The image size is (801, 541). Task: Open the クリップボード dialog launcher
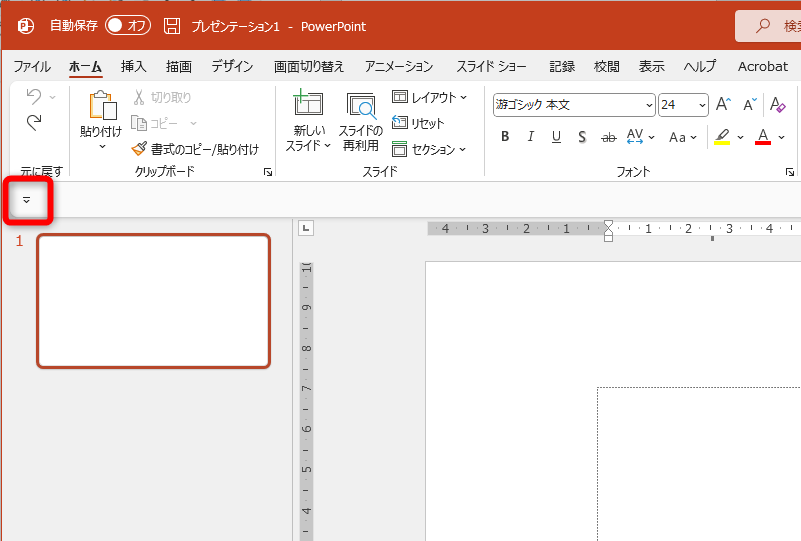point(268,172)
